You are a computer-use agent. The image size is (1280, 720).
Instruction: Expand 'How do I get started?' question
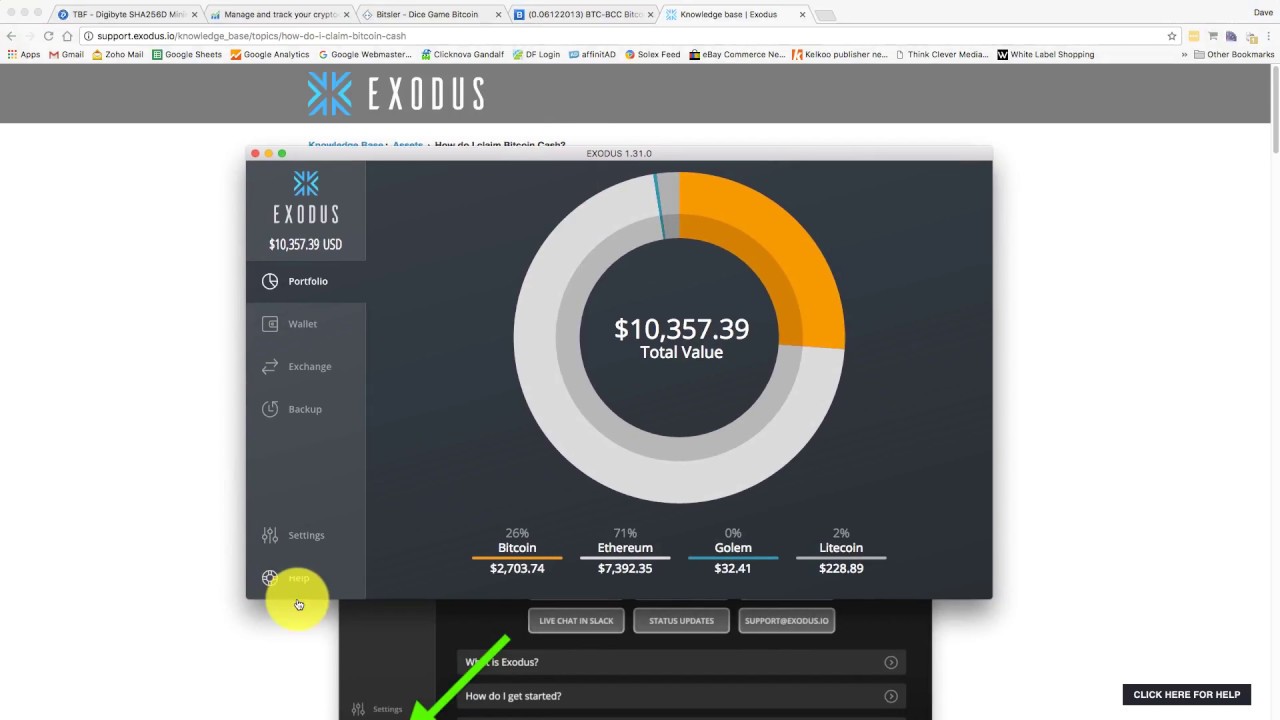[681, 696]
